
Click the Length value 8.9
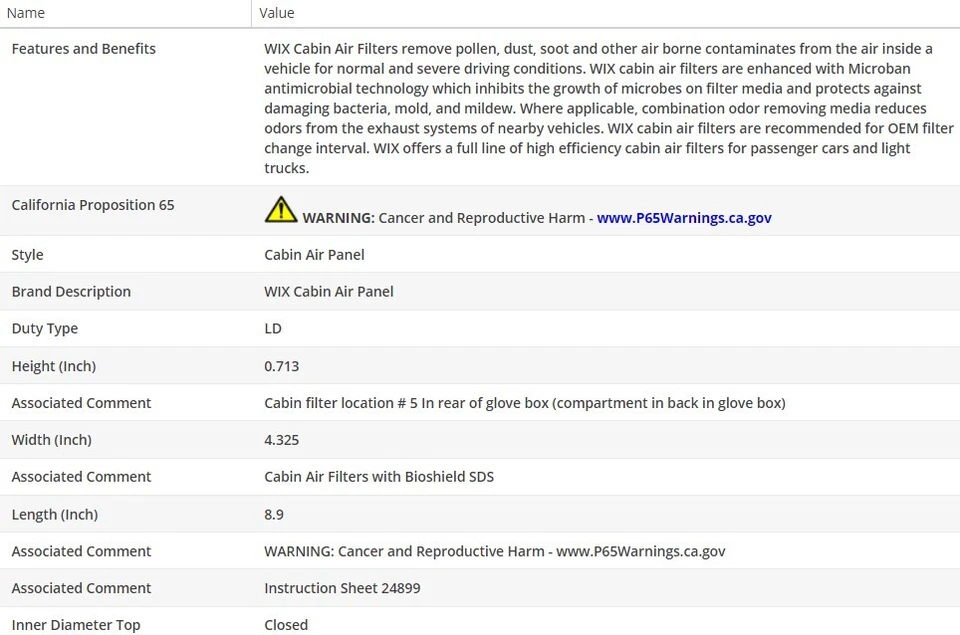point(274,514)
